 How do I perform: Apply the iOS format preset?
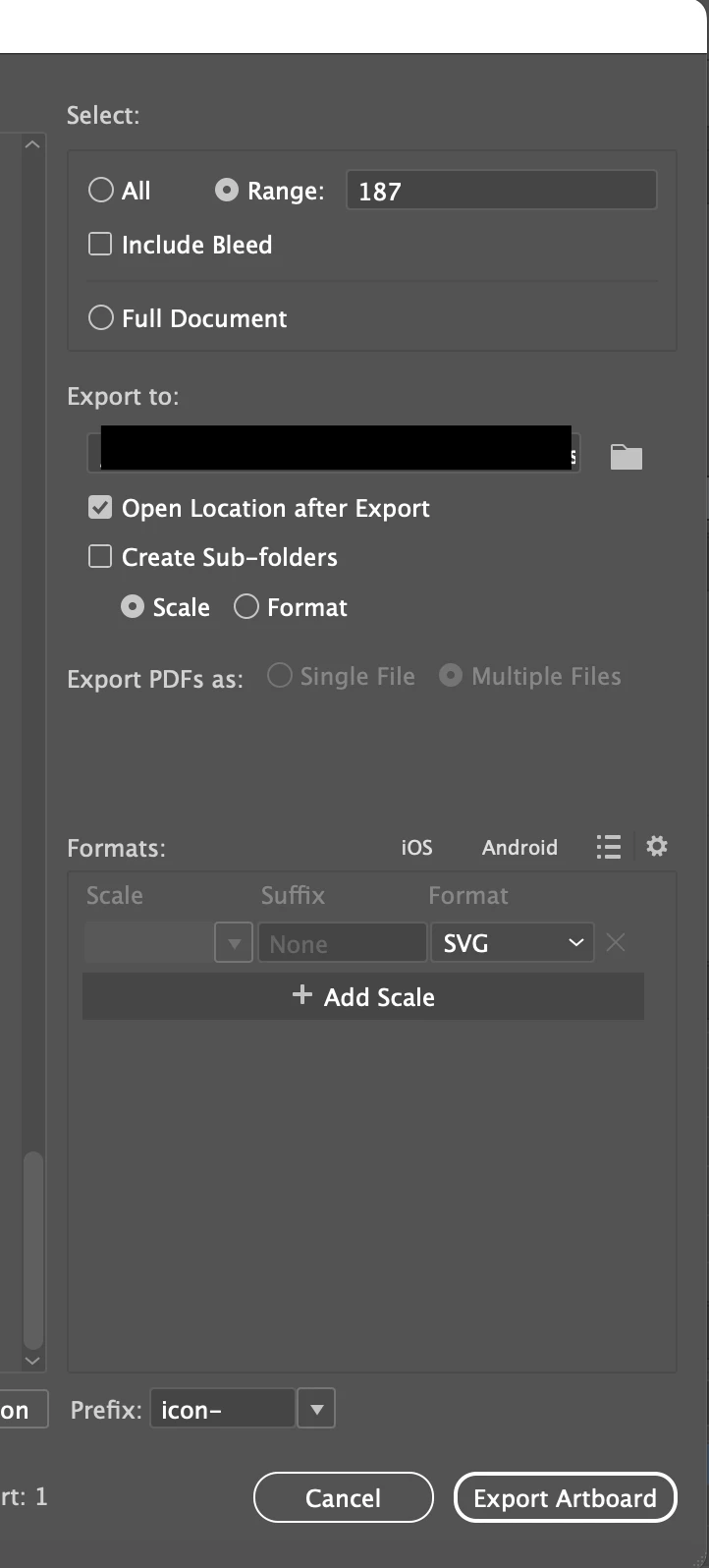[x=416, y=847]
